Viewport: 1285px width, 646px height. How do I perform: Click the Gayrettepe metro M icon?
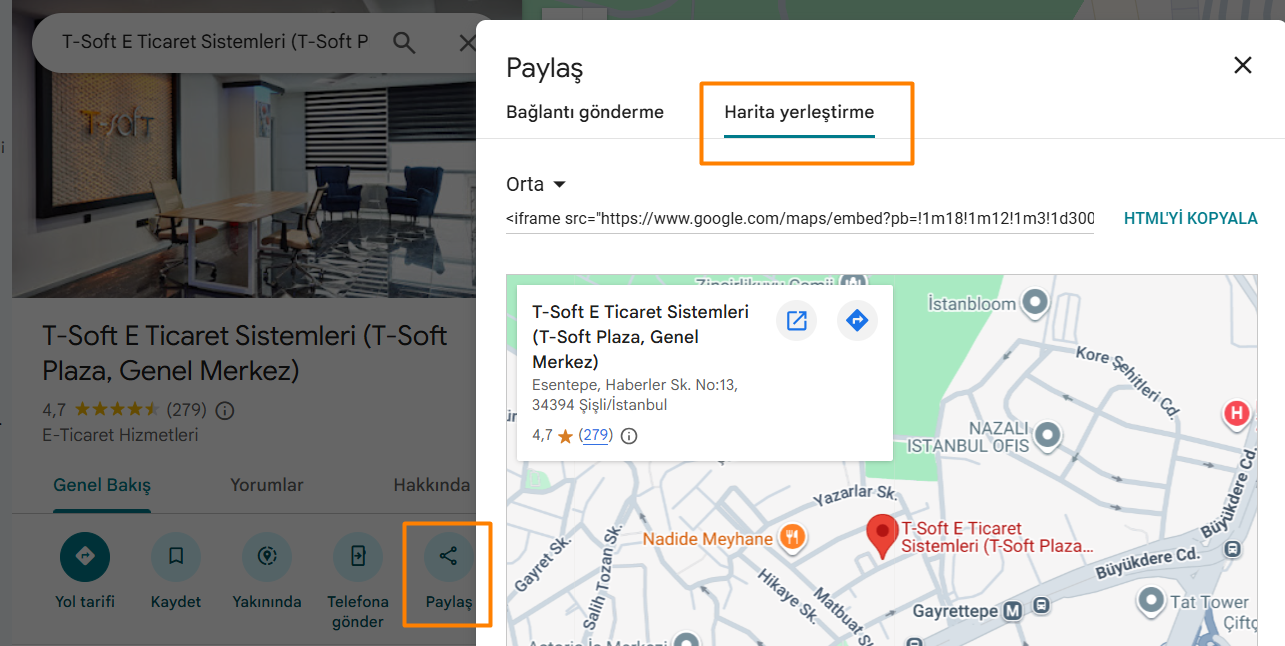pos(1013,609)
